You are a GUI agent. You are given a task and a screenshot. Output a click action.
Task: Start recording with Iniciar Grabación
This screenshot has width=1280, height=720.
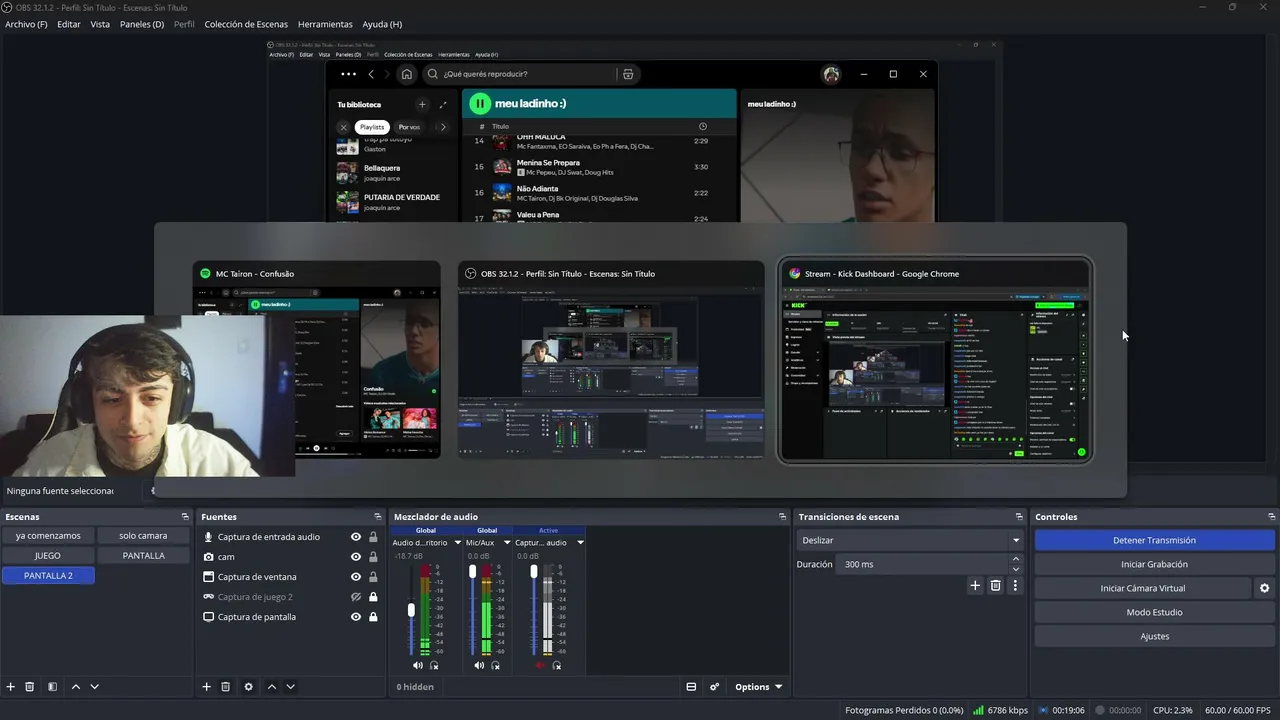coord(1154,564)
